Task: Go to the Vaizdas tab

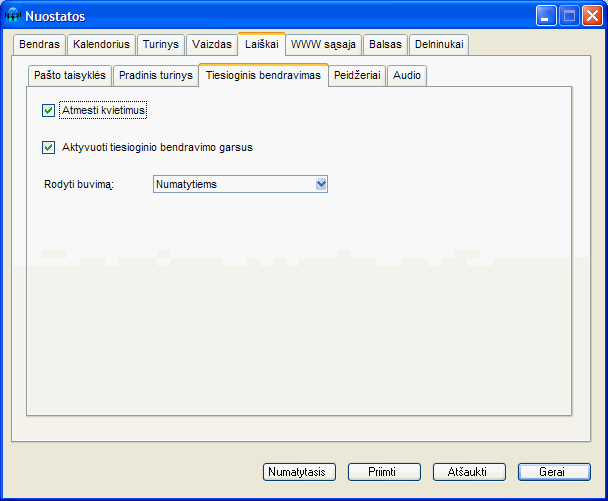Action: [212, 45]
